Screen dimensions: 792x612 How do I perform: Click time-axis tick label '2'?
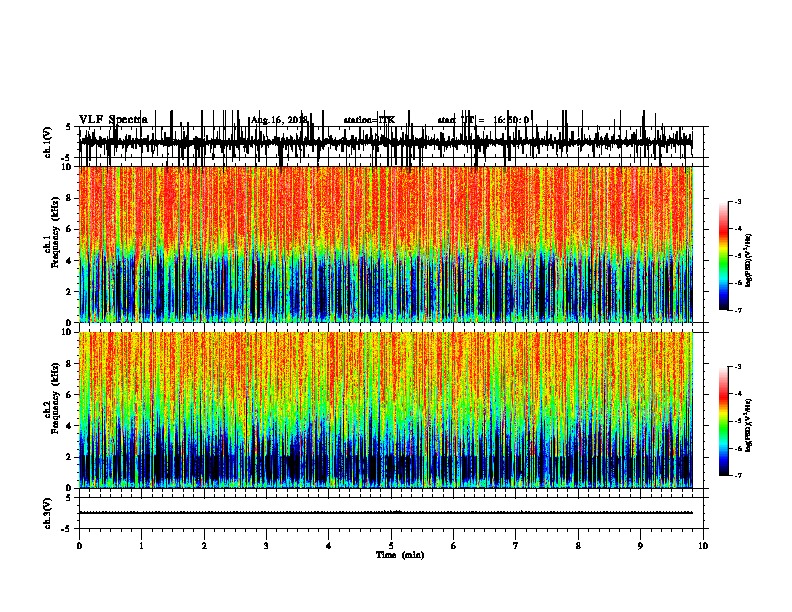204,546
